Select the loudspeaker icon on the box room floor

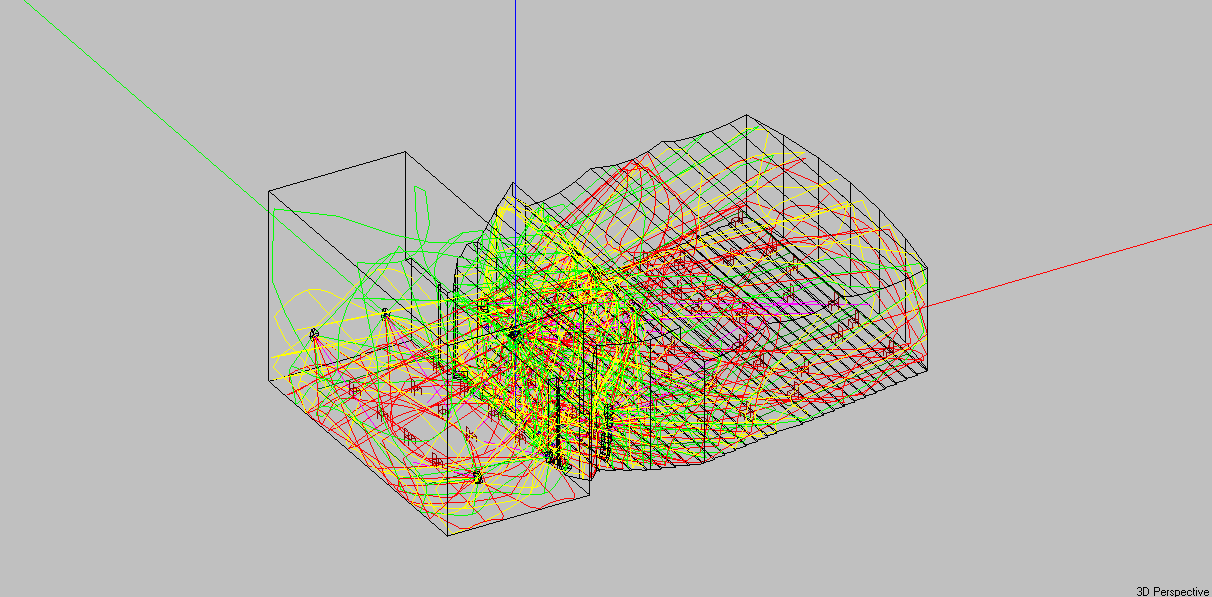pyautogui.click(x=479, y=476)
